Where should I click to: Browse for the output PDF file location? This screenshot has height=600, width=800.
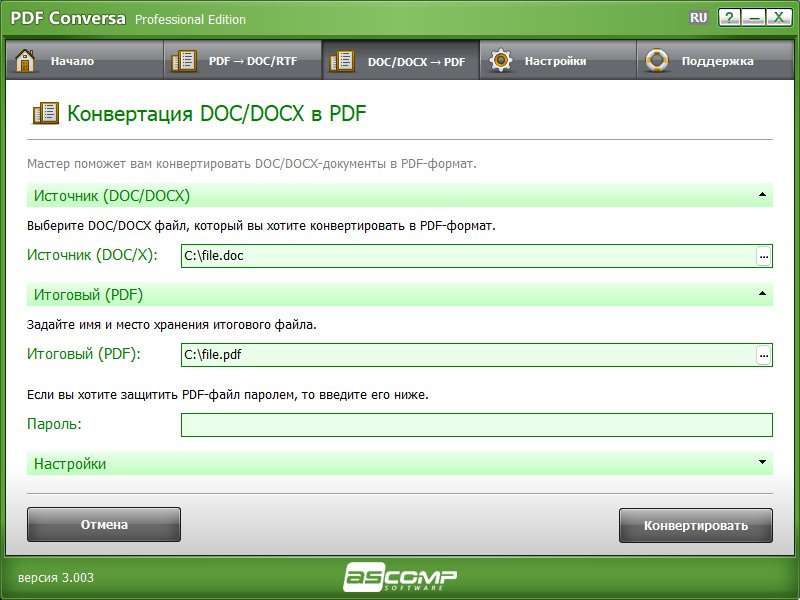point(763,355)
